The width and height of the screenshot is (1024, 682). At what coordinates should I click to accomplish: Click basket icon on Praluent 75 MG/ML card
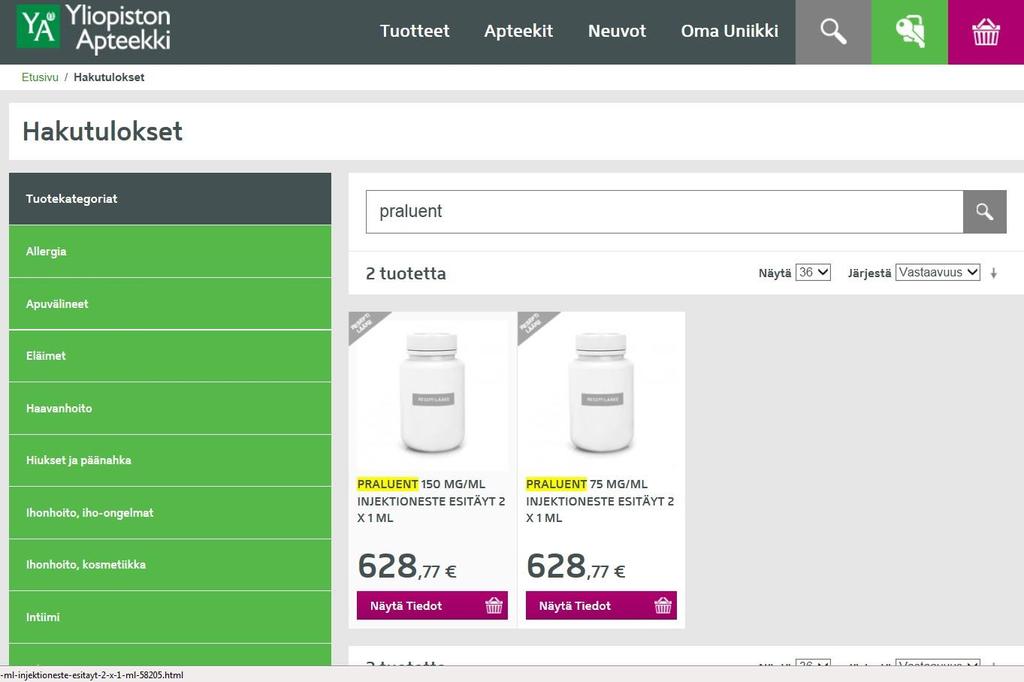(x=663, y=606)
